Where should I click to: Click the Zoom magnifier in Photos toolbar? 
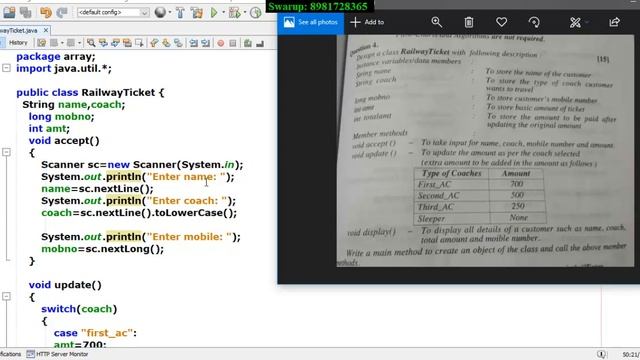tap(437, 22)
